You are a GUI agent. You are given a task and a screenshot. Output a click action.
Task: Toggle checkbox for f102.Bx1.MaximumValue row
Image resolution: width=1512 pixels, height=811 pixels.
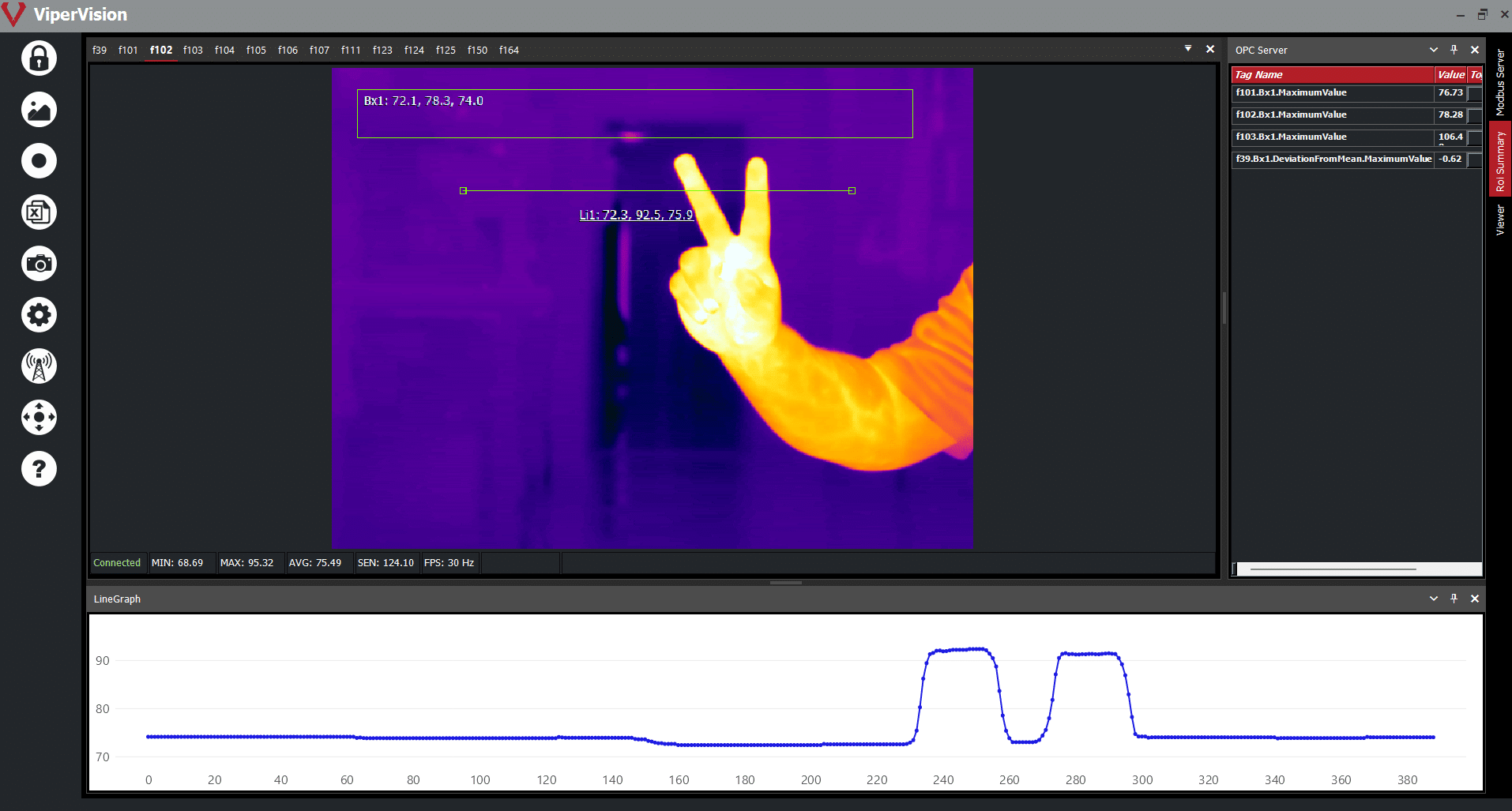[1474, 116]
